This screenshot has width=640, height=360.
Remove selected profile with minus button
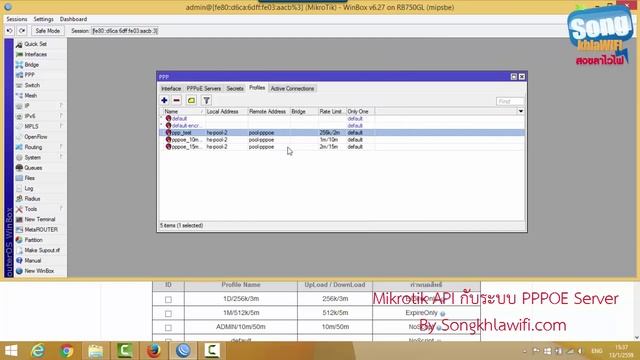[x=177, y=100]
